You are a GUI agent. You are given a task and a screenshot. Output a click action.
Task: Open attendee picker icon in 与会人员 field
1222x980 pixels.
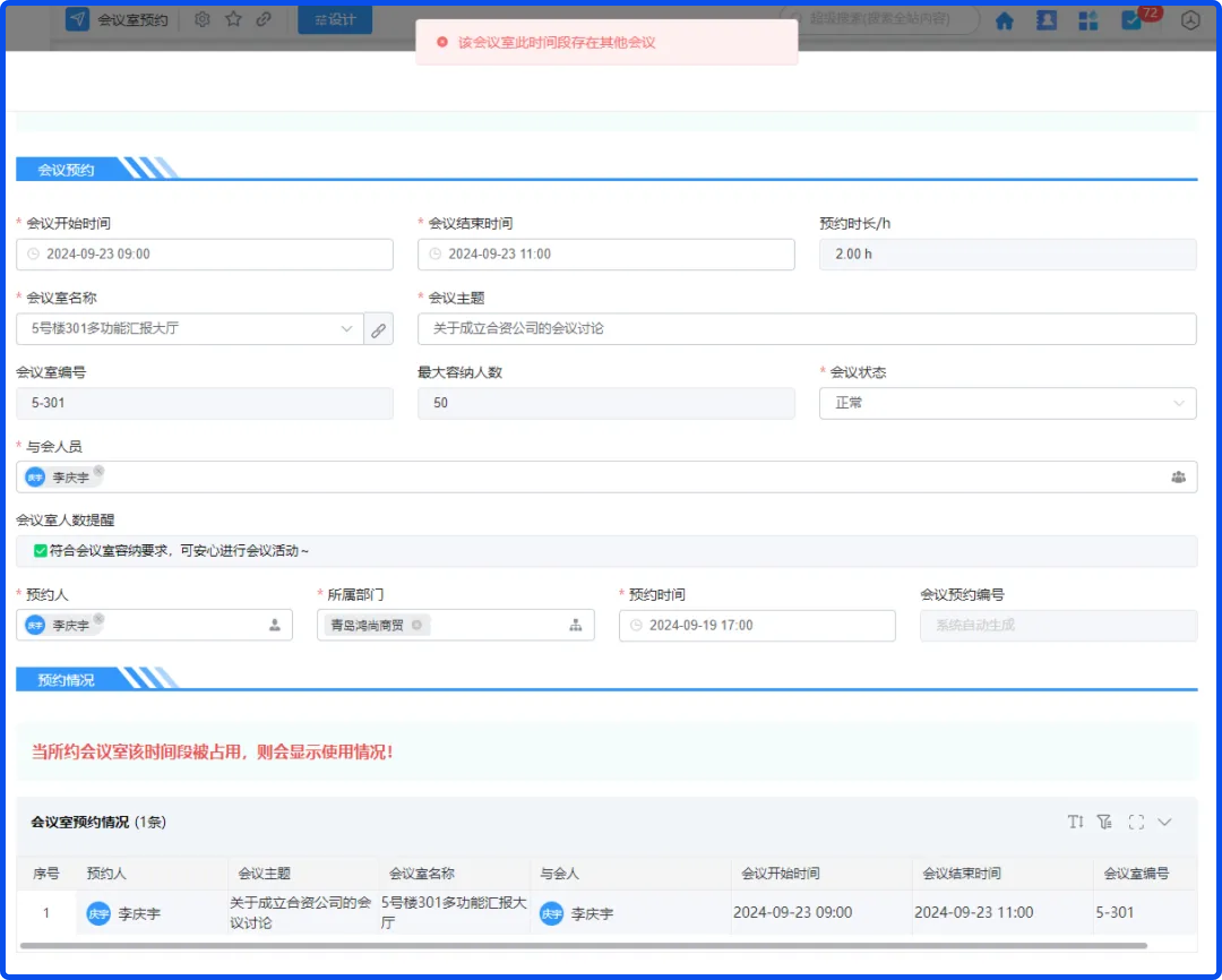[1178, 477]
